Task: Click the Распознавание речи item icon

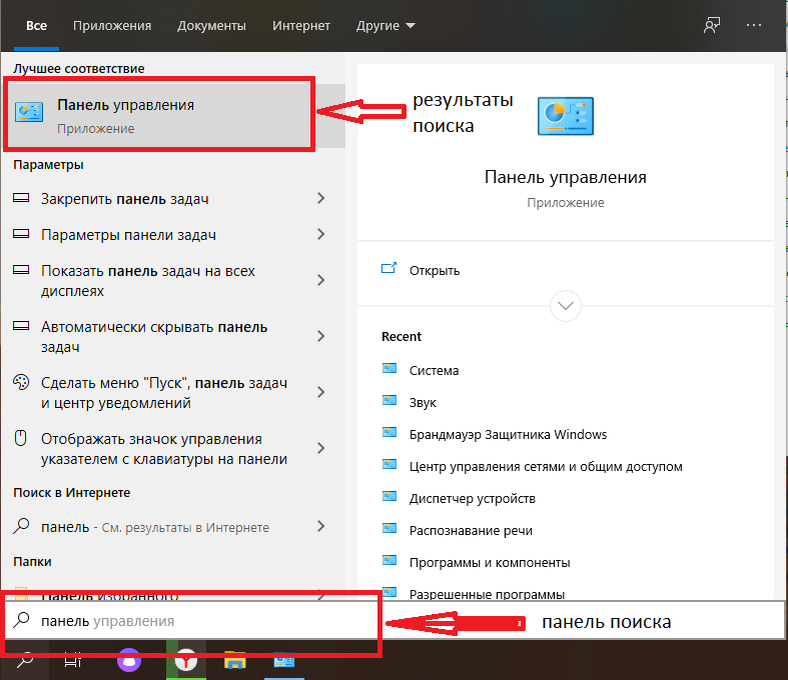Action: click(389, 529)
